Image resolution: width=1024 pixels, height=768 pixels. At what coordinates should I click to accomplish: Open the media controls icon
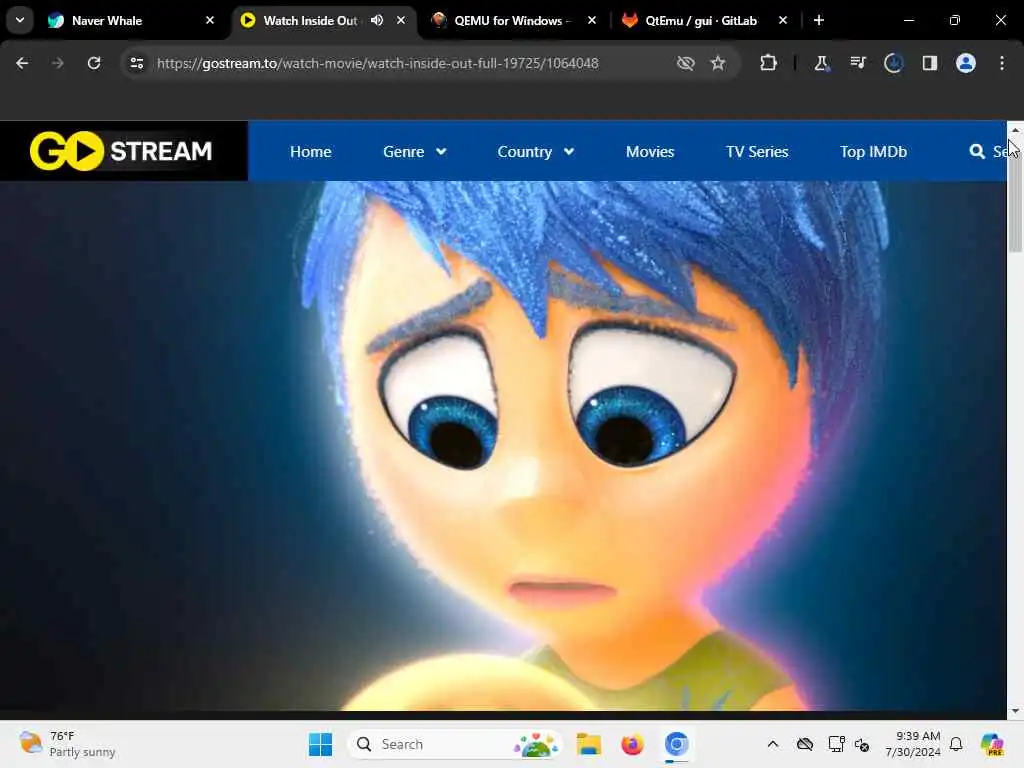click(857, 63)
